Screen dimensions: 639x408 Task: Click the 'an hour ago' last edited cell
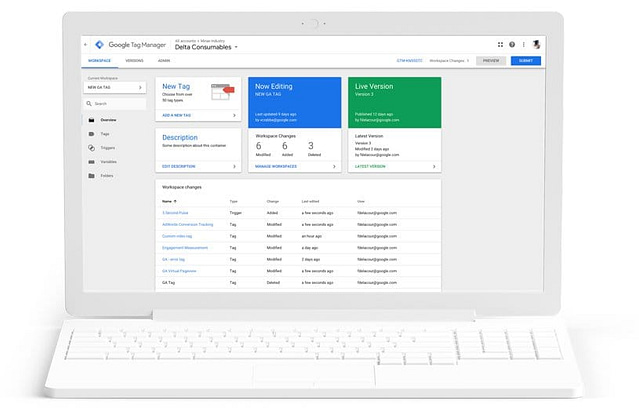coord(311,236)
